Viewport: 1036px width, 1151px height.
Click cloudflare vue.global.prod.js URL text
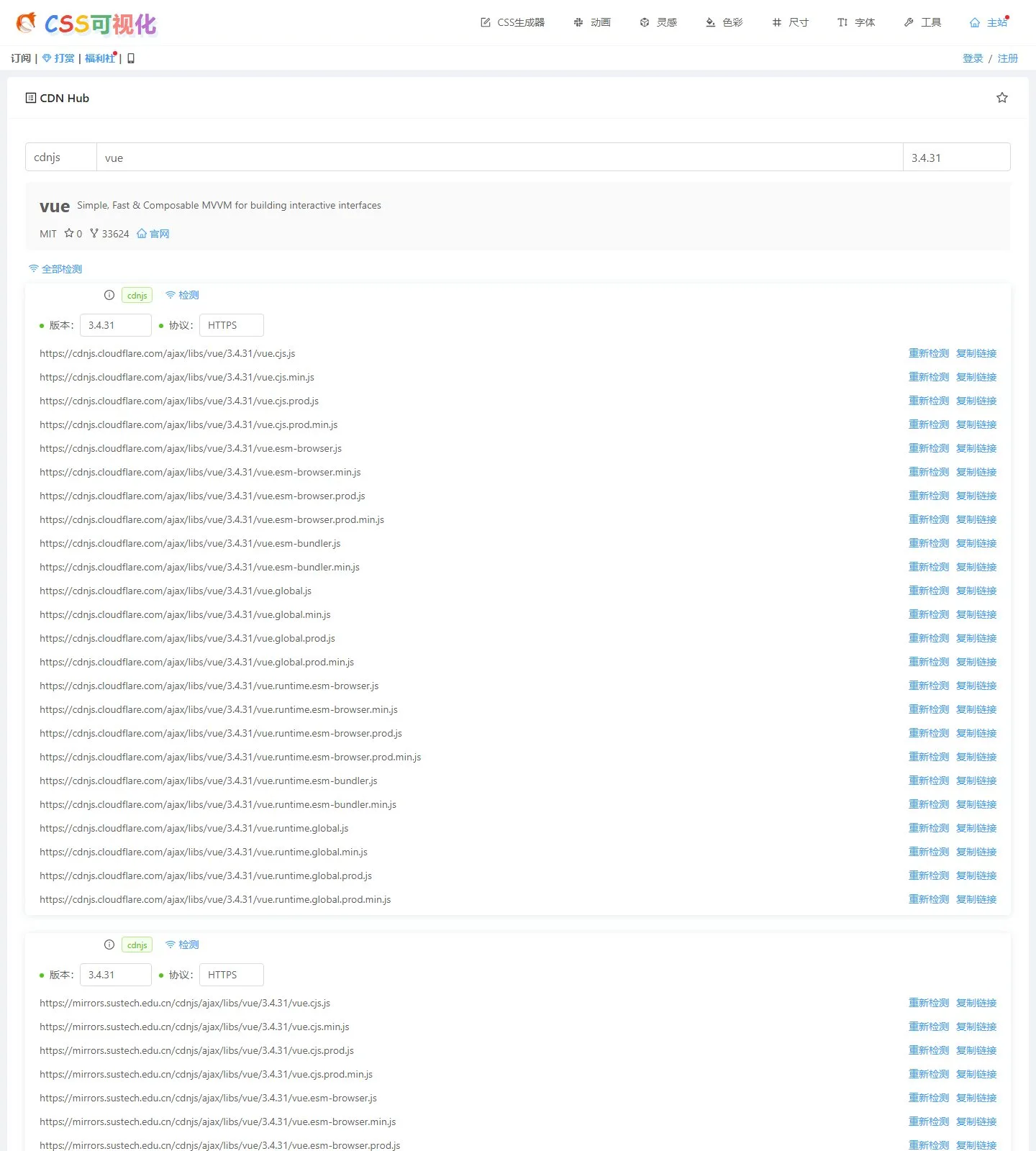(187, 638)
